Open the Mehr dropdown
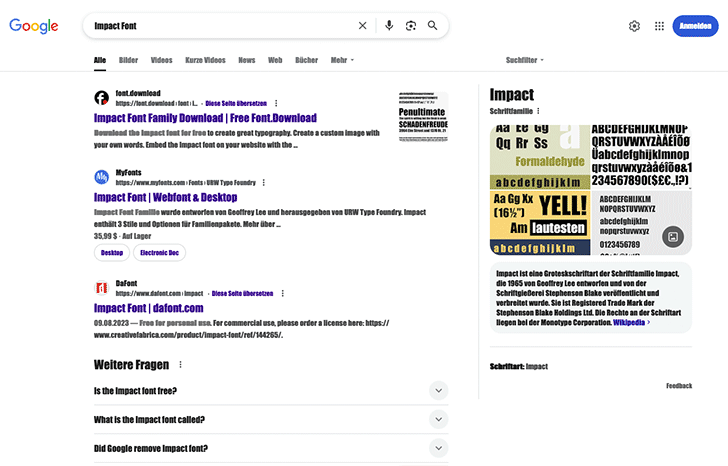This screenshot has width=728, height=466. click(342, 60)
